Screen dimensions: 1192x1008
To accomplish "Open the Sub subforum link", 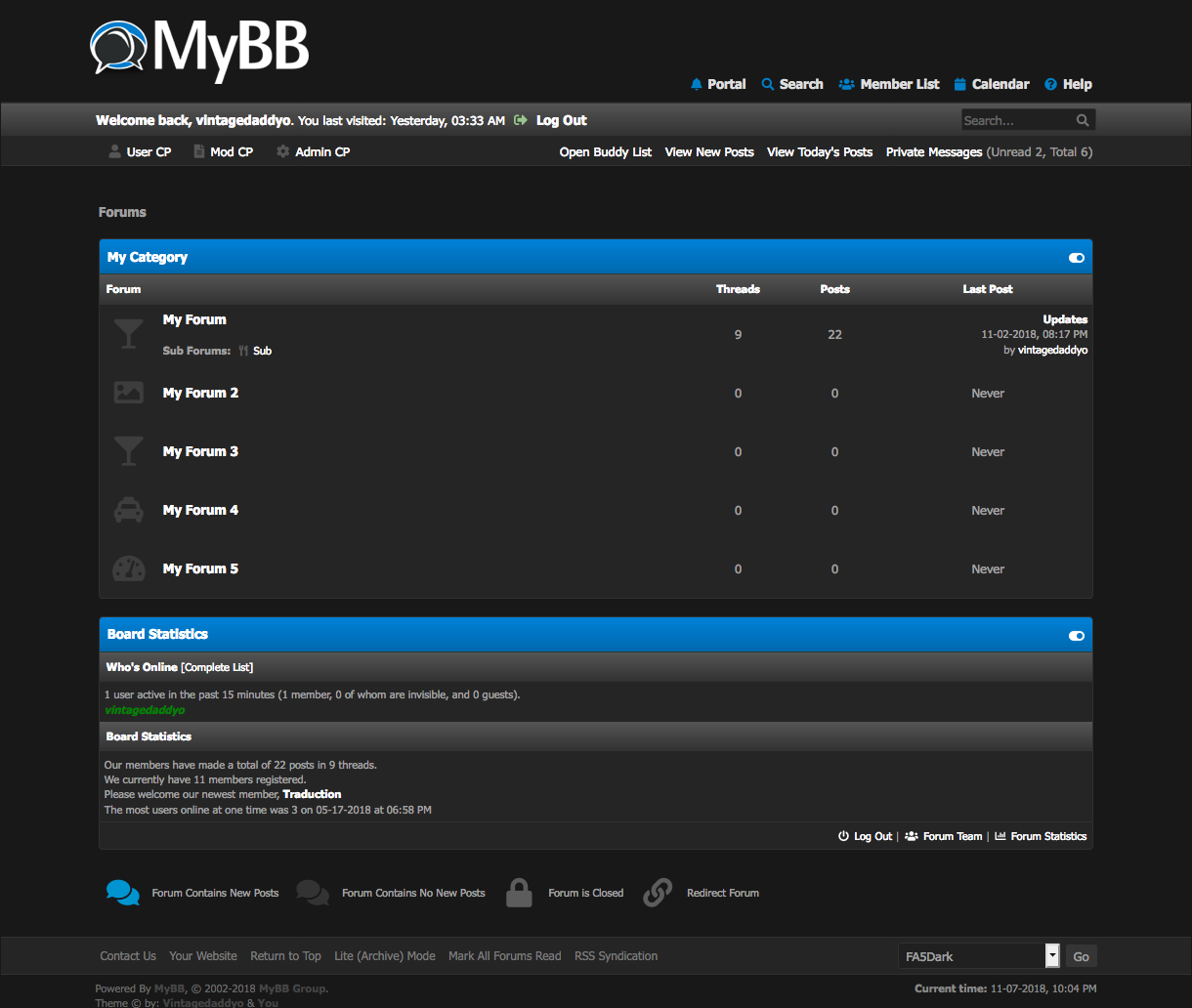I will pyautogui.click(x=262, y=351).
